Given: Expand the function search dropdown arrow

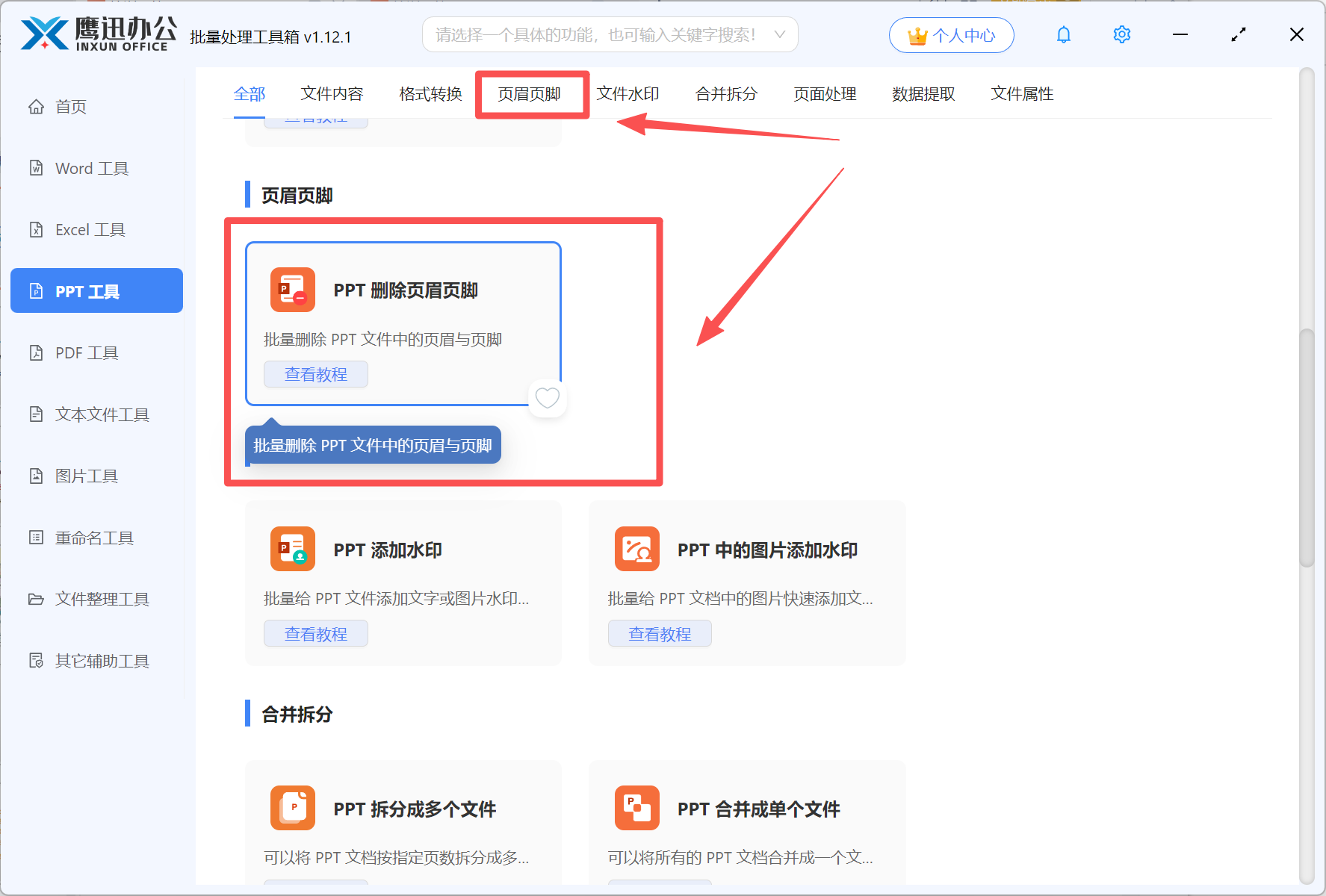Looking at the screenshot, I should [x=779, y=35].
